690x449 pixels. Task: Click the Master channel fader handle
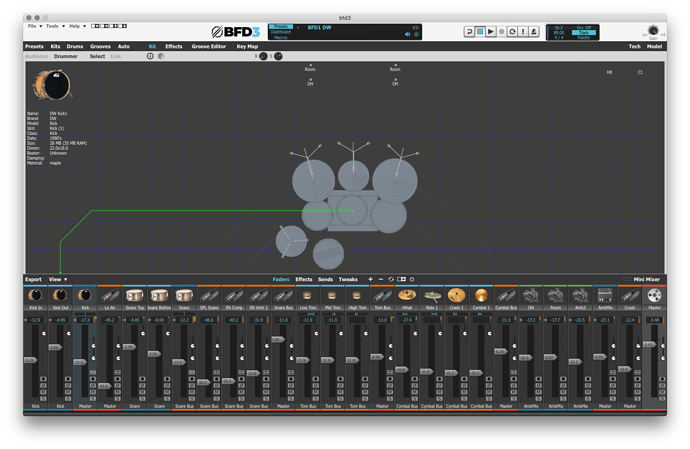(x=650, y=344)
